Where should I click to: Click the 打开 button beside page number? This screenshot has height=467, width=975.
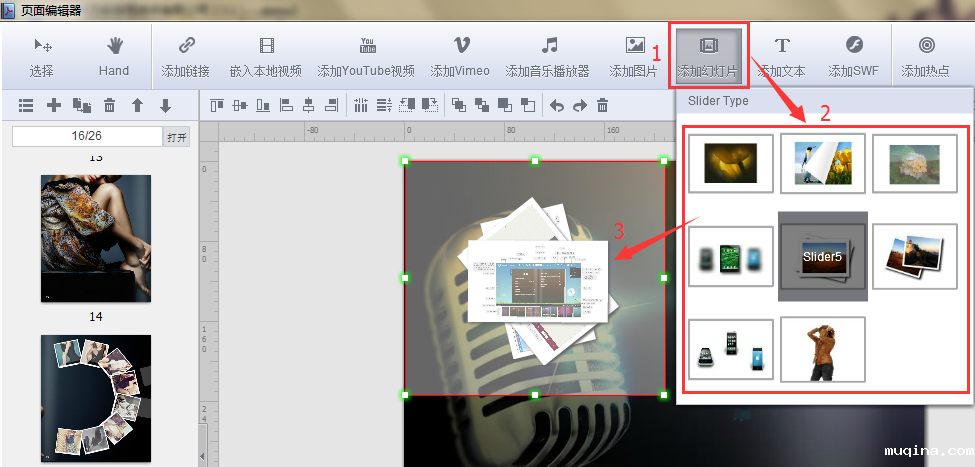(177, 137)
